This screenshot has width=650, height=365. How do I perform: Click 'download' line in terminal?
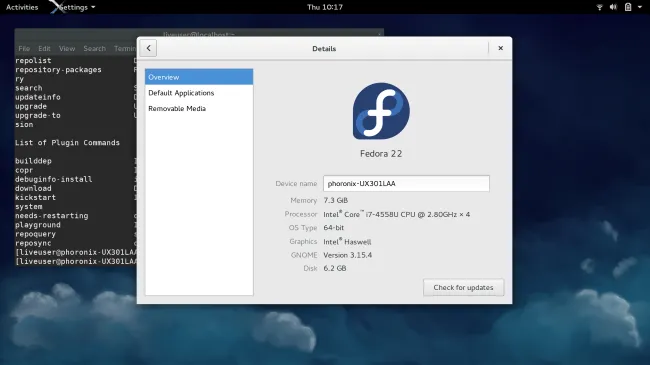33,188
